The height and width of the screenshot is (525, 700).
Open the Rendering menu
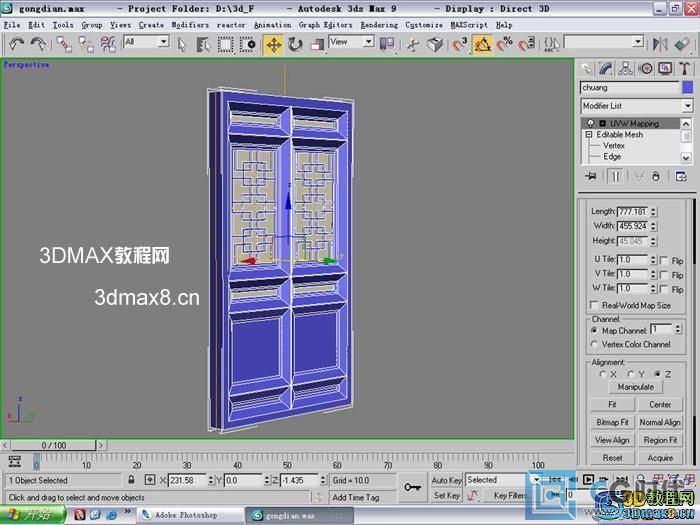[x=378, y=24]
